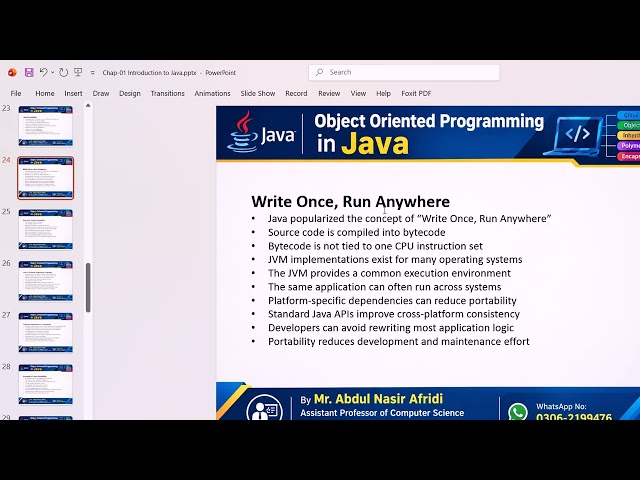Click the presenter icon in slide footer
The image size is (640, 480).
tap(264, 408)
